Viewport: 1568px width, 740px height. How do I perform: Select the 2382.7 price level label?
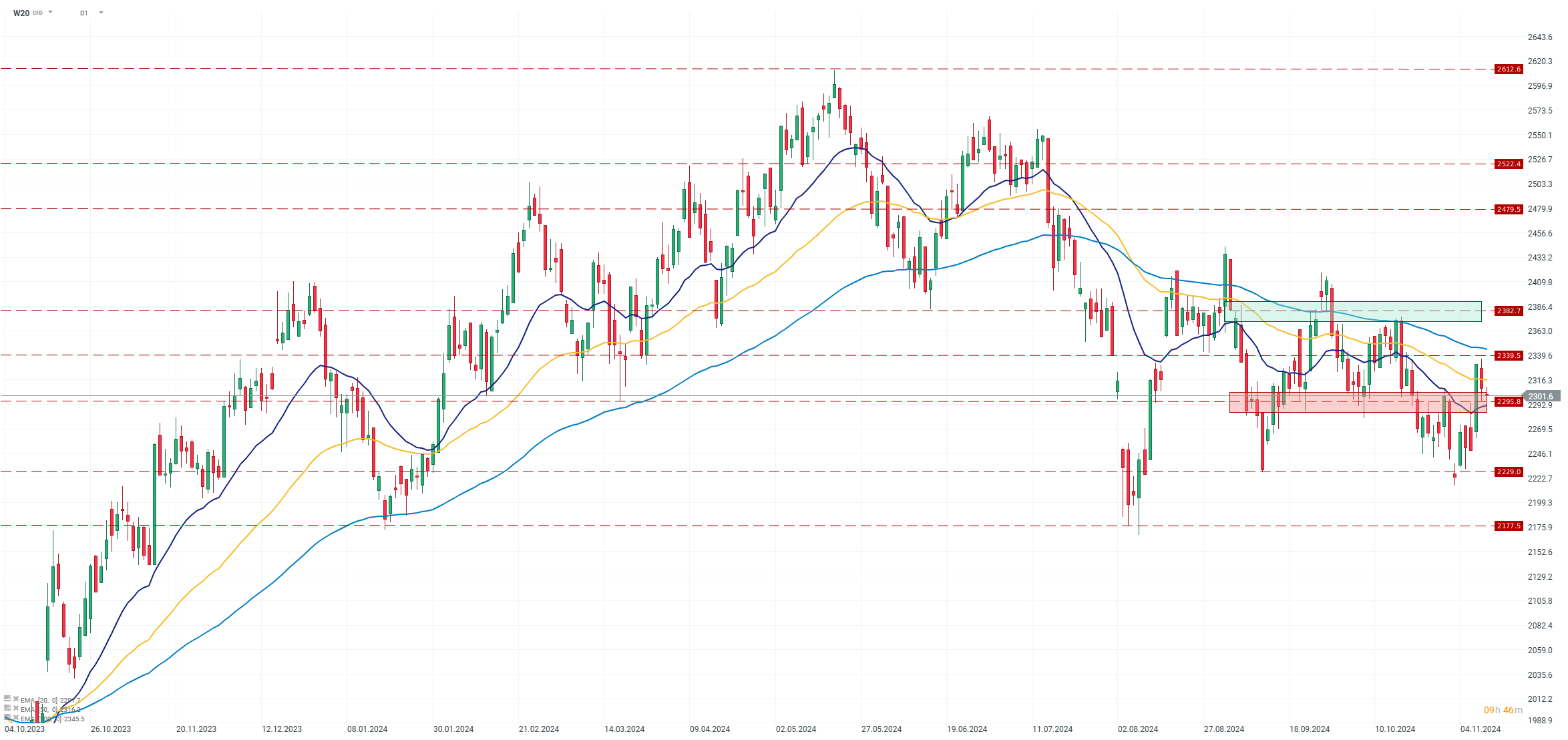(x=1509, y=311)
